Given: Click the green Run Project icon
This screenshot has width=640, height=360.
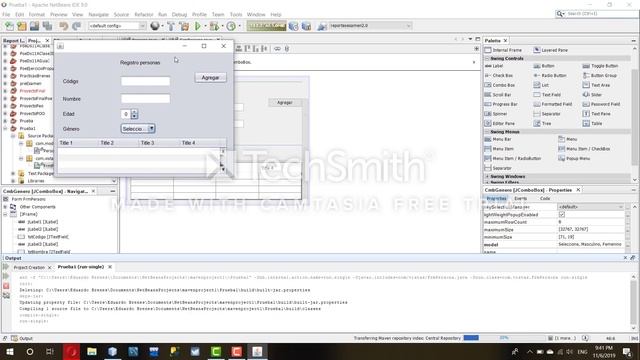Looking at the screenshot, I should pos(198,26).
